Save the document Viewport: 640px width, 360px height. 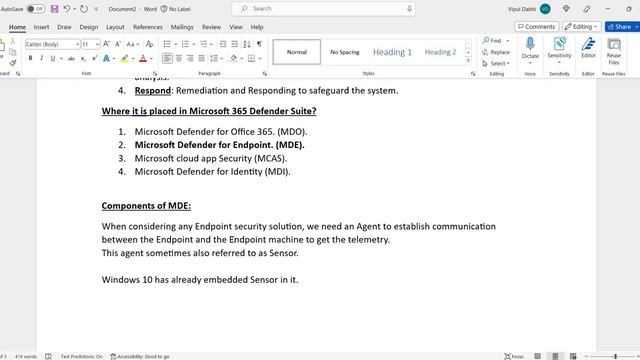tap(54, 9)
